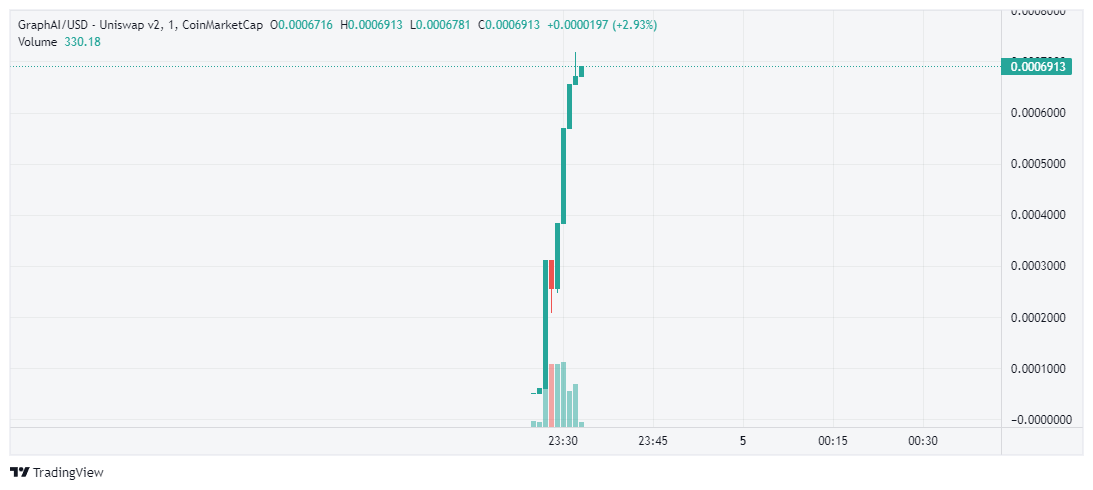Select the Volume indicator label

point(38,42)
